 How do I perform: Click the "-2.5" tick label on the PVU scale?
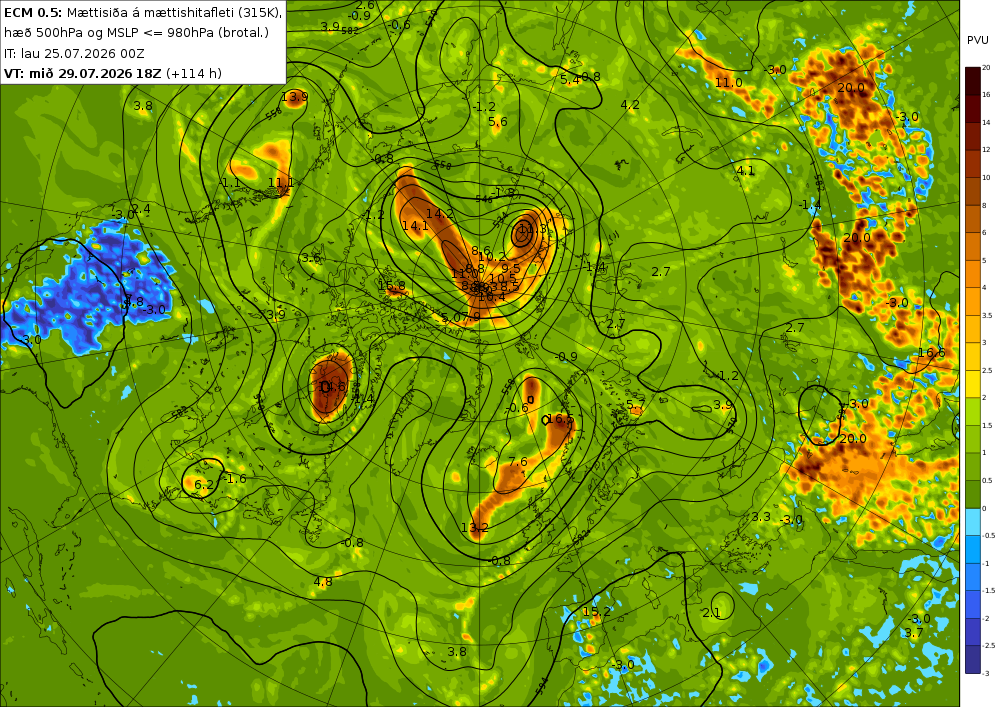989,646
